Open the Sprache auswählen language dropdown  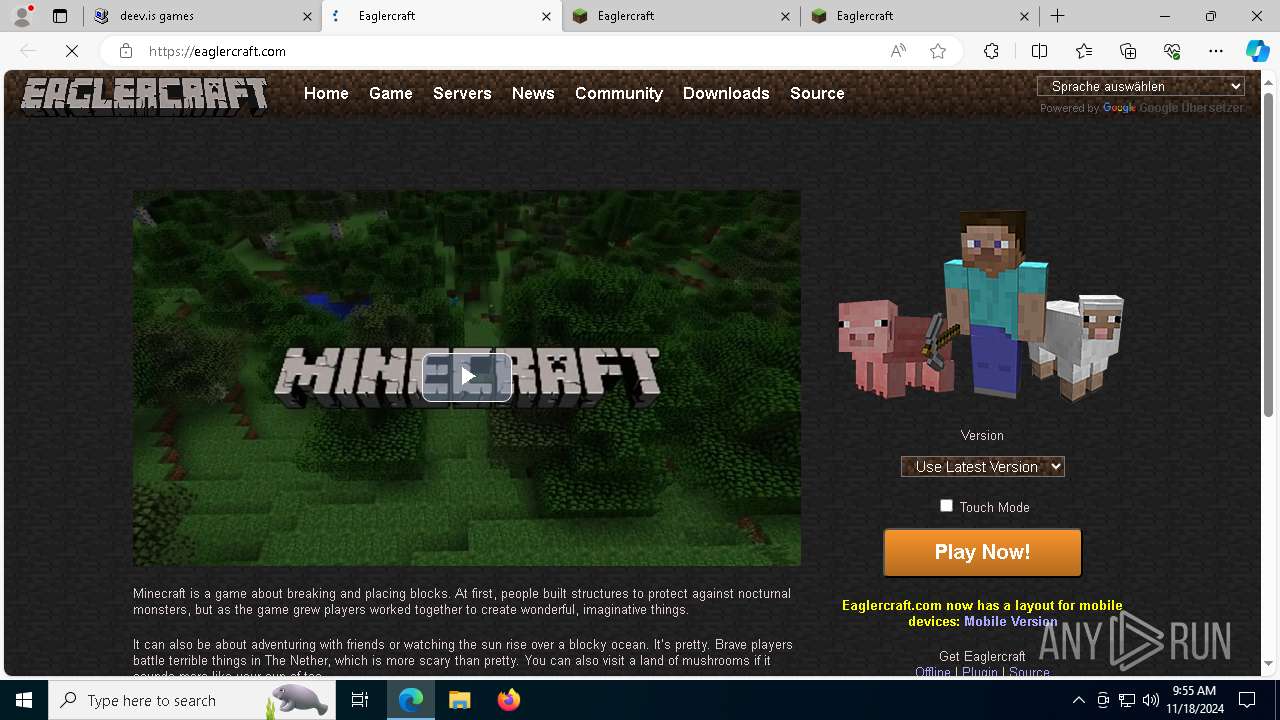click(x=1140, y=87)
